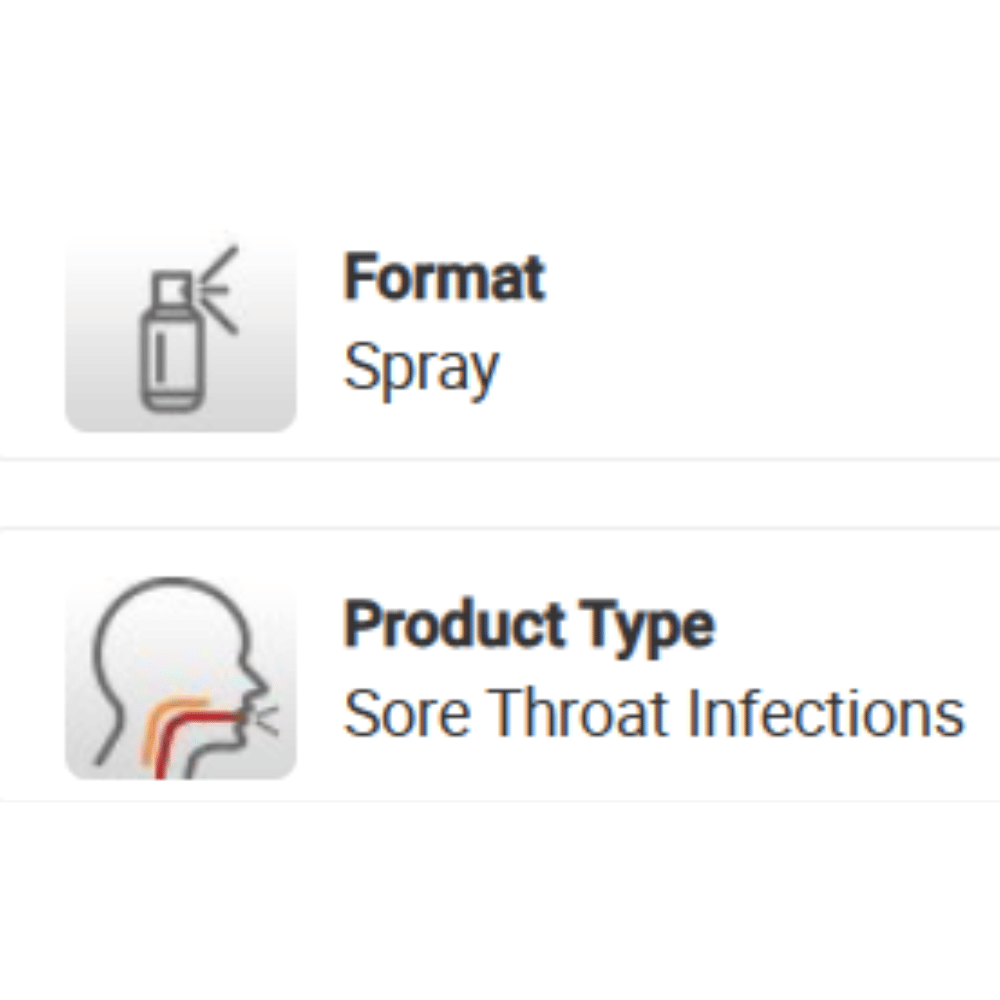Click the "Spray" value text
This screenshot has height=1000, width=1000.
421,368
